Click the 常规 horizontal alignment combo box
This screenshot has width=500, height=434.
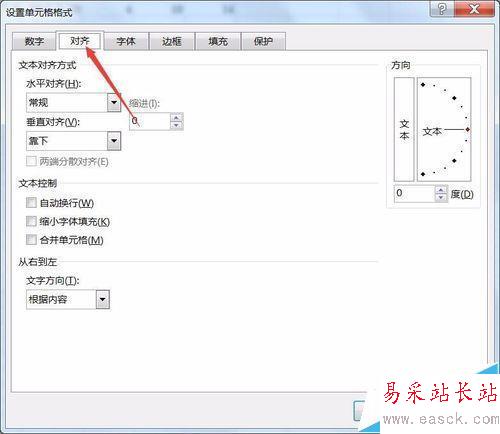tap(73, 102)
